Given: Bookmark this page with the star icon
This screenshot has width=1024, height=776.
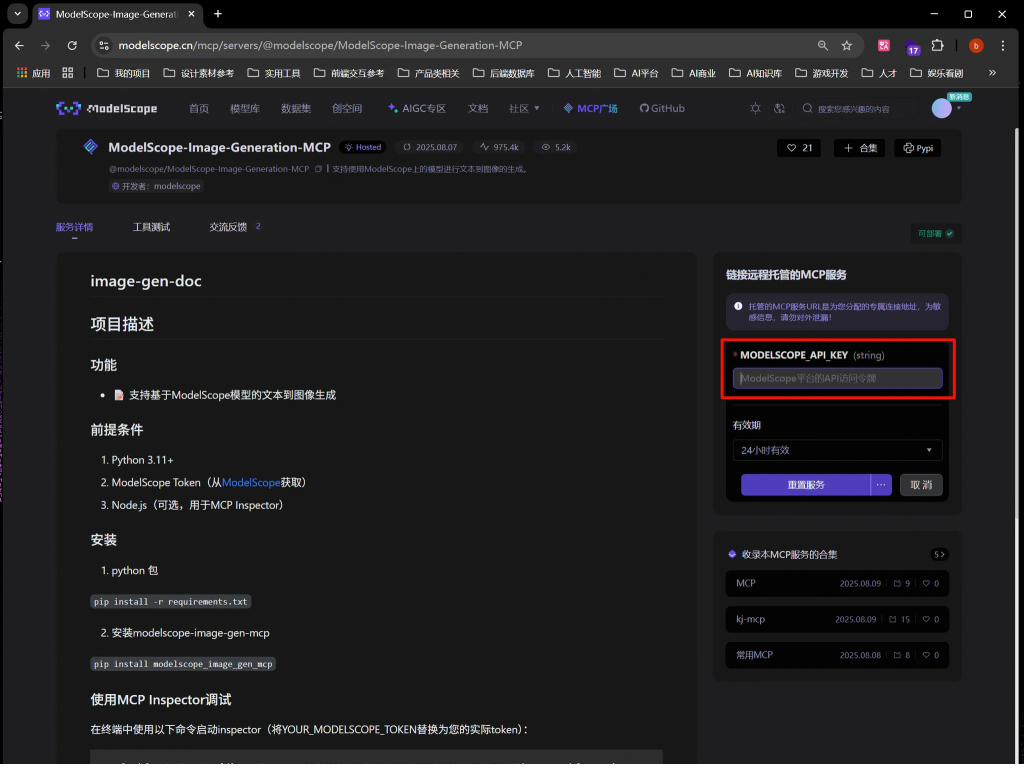Looking at the screenshot, I should pyautogui.click(x=846, y=45).
